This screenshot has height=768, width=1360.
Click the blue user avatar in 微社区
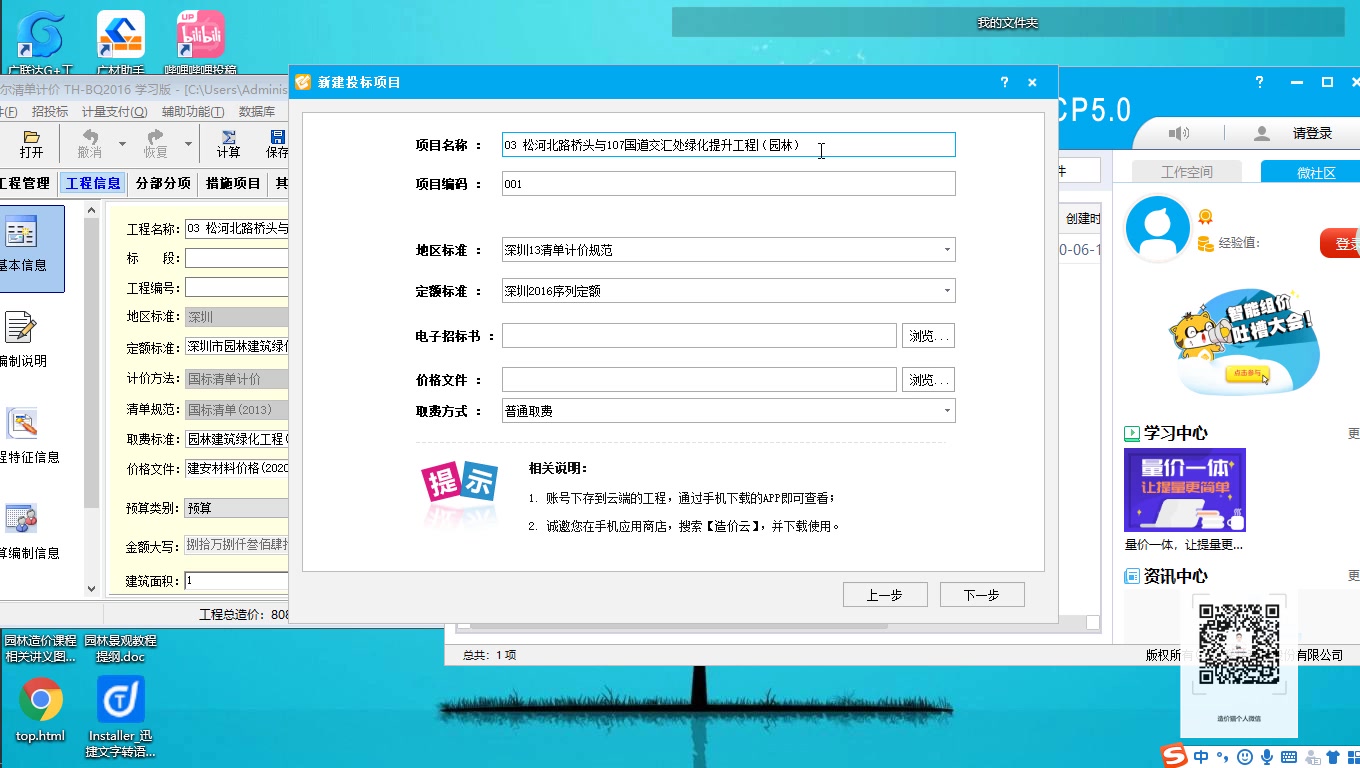pos(1158,228)
